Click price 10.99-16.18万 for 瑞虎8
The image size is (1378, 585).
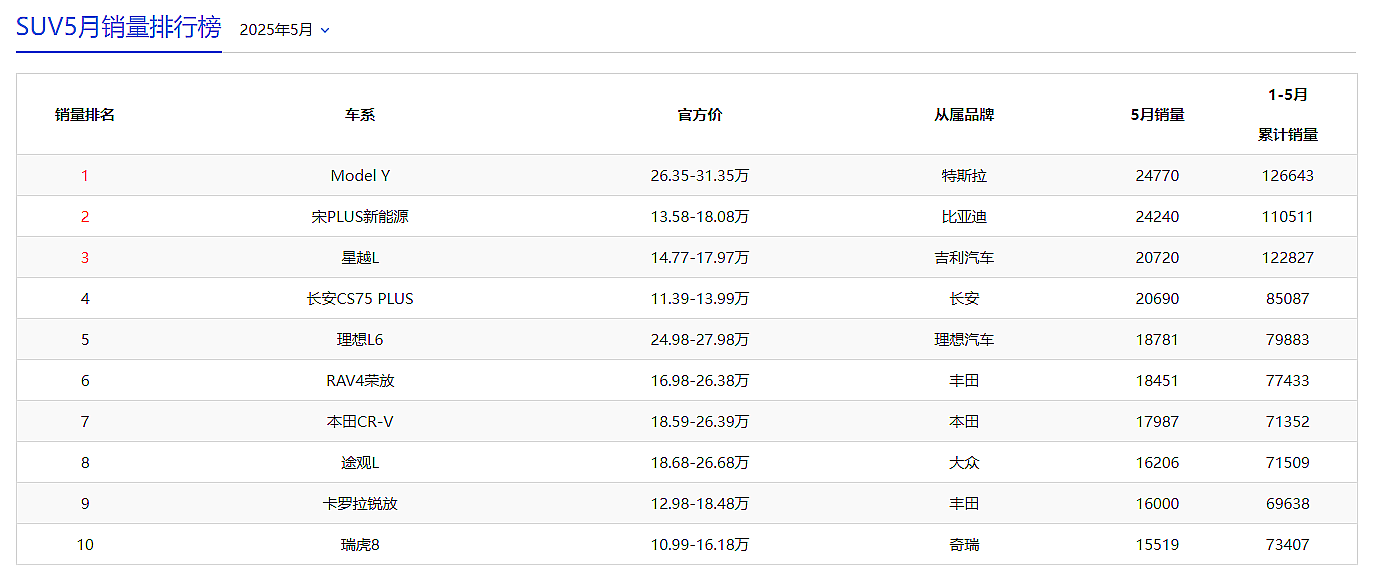699,545
